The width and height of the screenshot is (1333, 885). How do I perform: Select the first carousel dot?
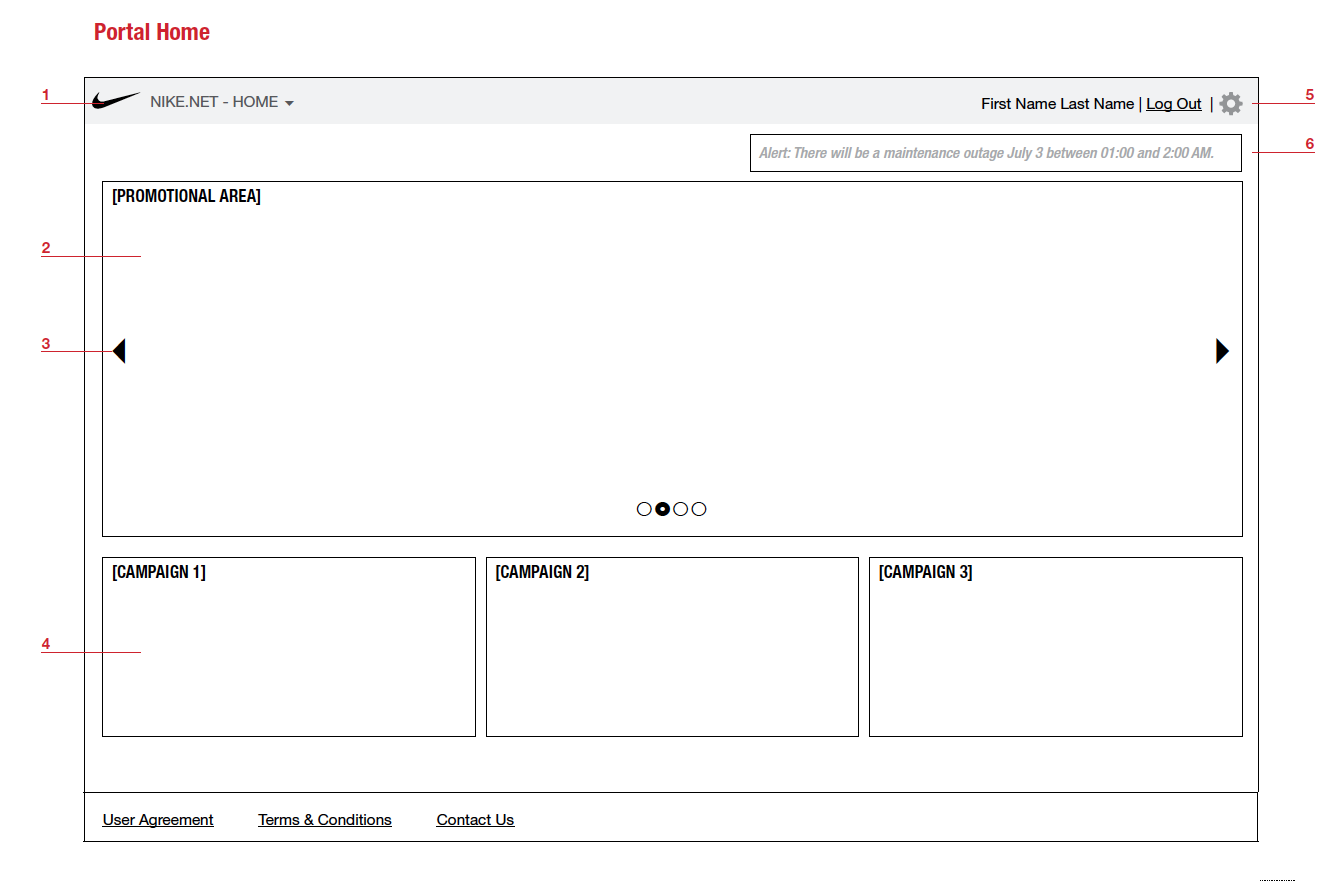[x=644, y=509]
